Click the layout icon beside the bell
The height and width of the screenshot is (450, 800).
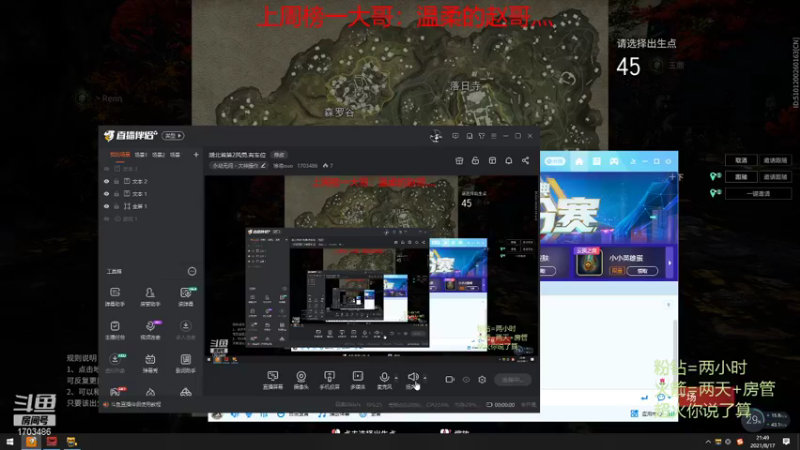[492, 161]
